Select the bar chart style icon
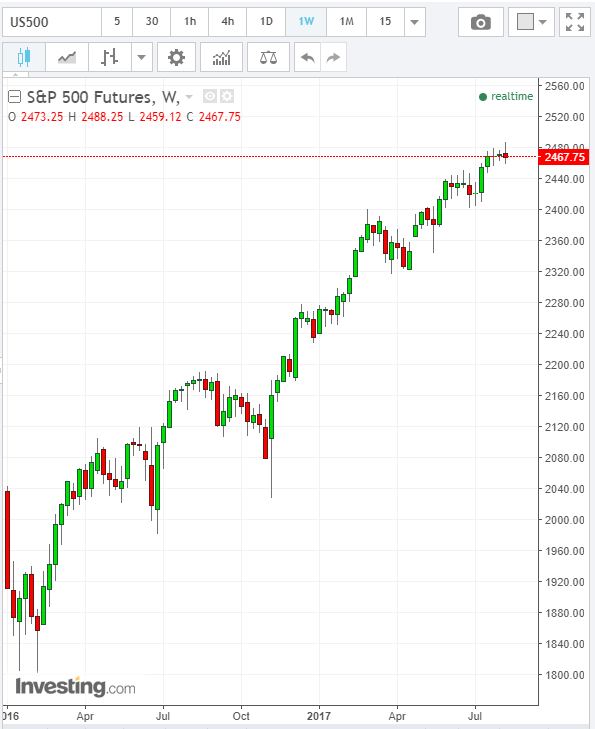The height and width of the screenshot is (729, 595). pos(109,57)
